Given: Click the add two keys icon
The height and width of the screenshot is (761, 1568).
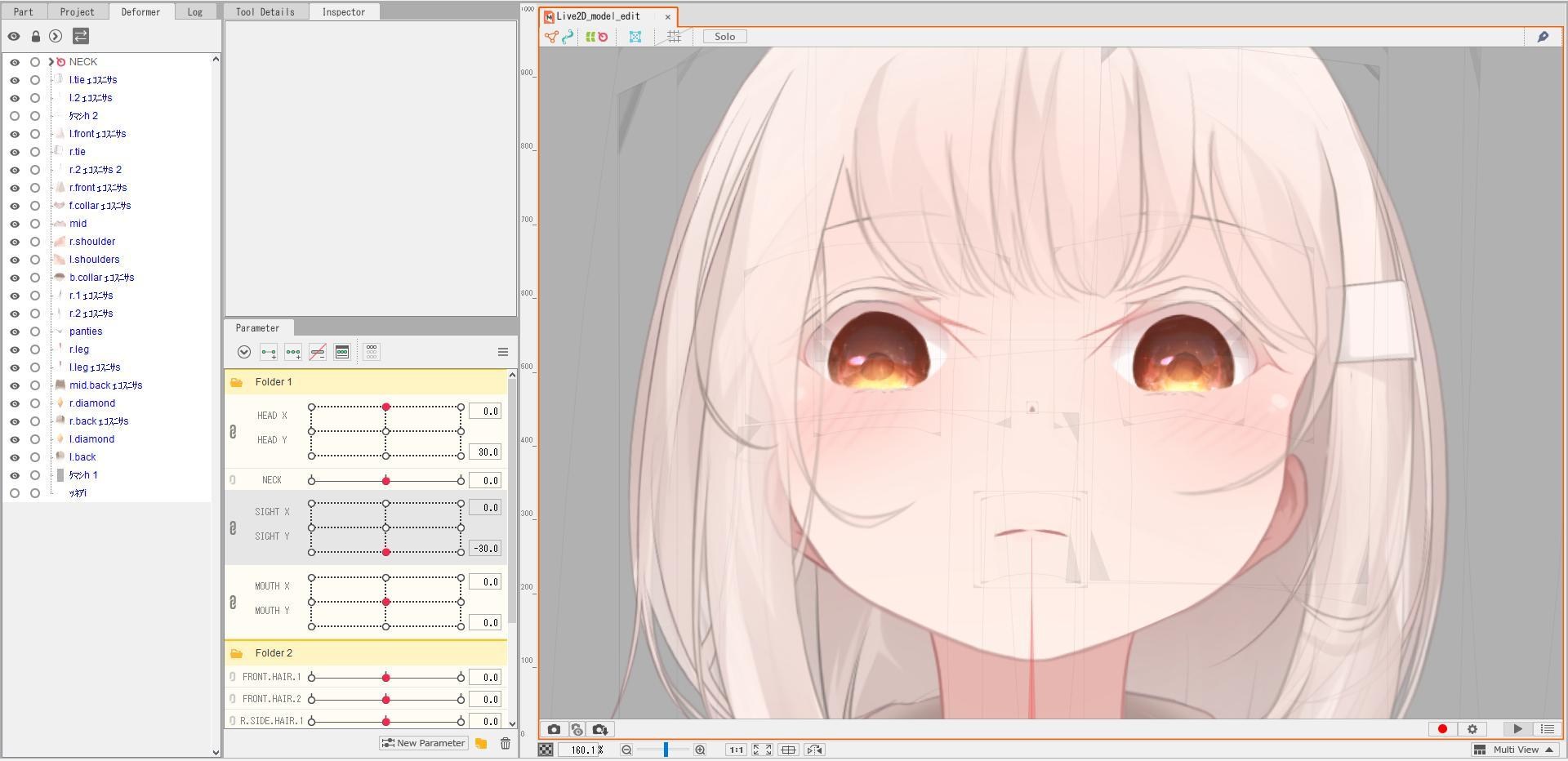Looking at the screenshot, I should click(x=268, y=352).
